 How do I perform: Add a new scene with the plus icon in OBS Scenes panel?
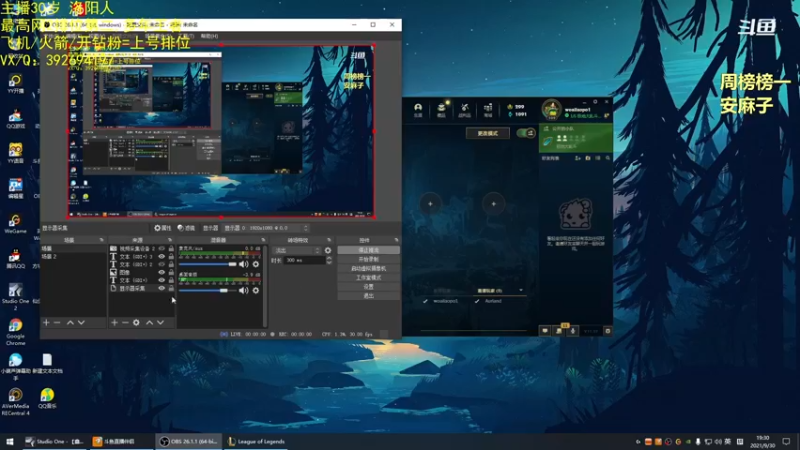coord(46,322)
